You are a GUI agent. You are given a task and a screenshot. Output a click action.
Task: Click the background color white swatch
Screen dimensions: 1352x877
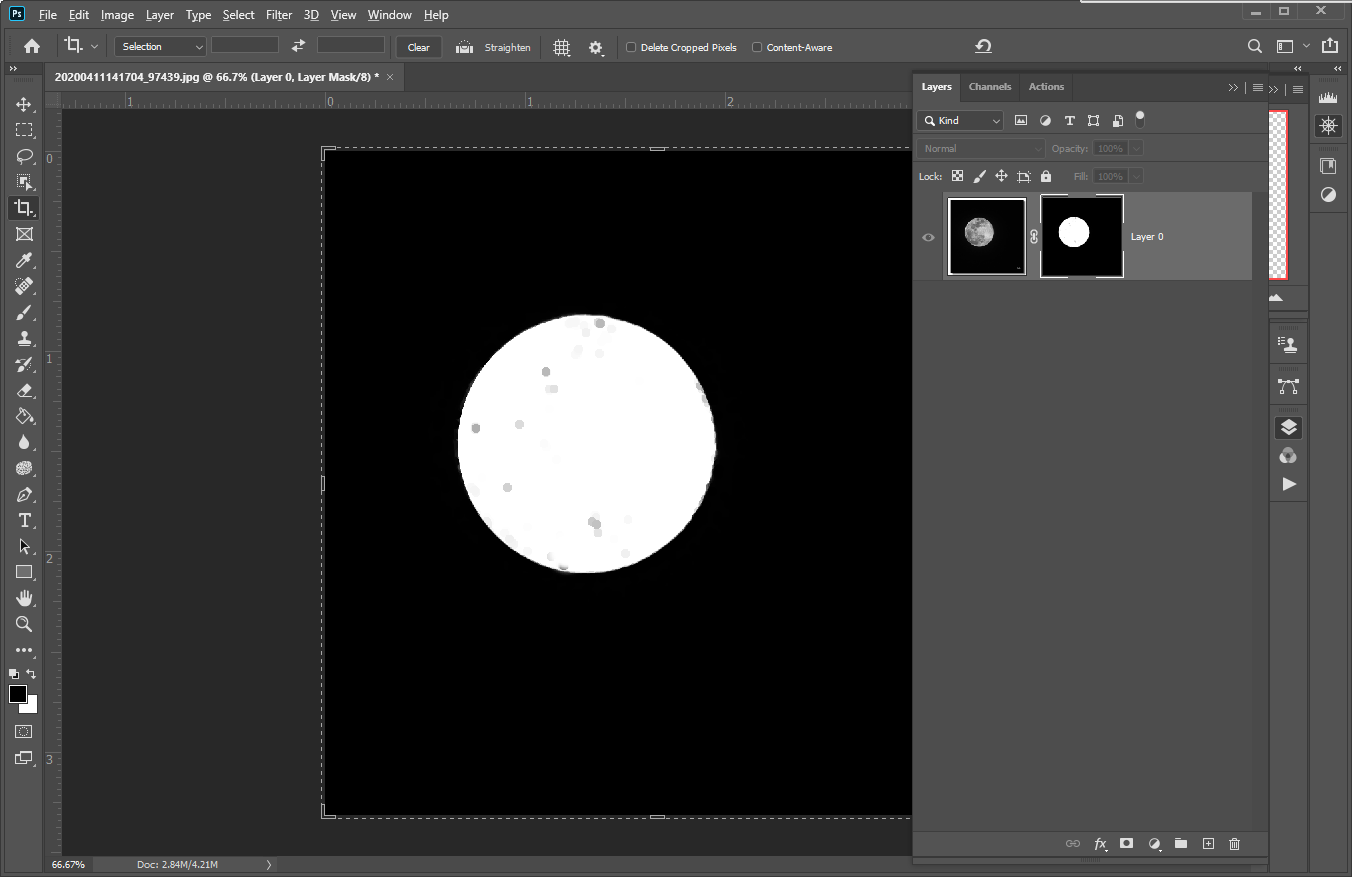coord(31,706)
